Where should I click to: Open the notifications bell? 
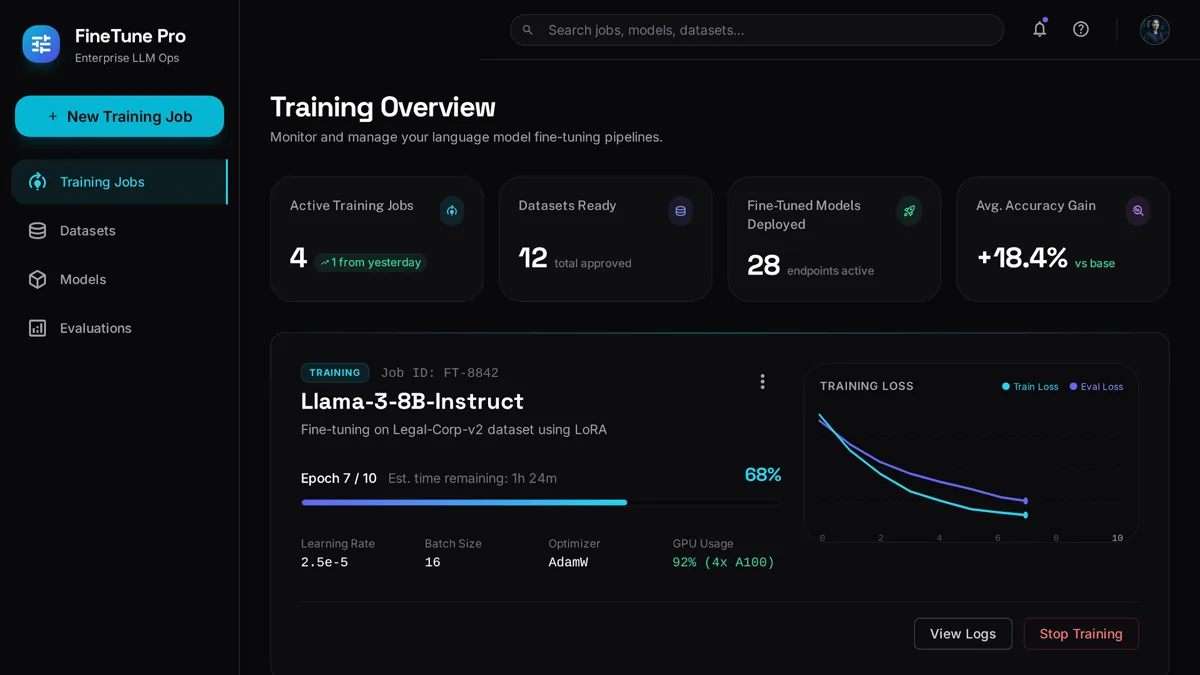[x=1040, y=29]
